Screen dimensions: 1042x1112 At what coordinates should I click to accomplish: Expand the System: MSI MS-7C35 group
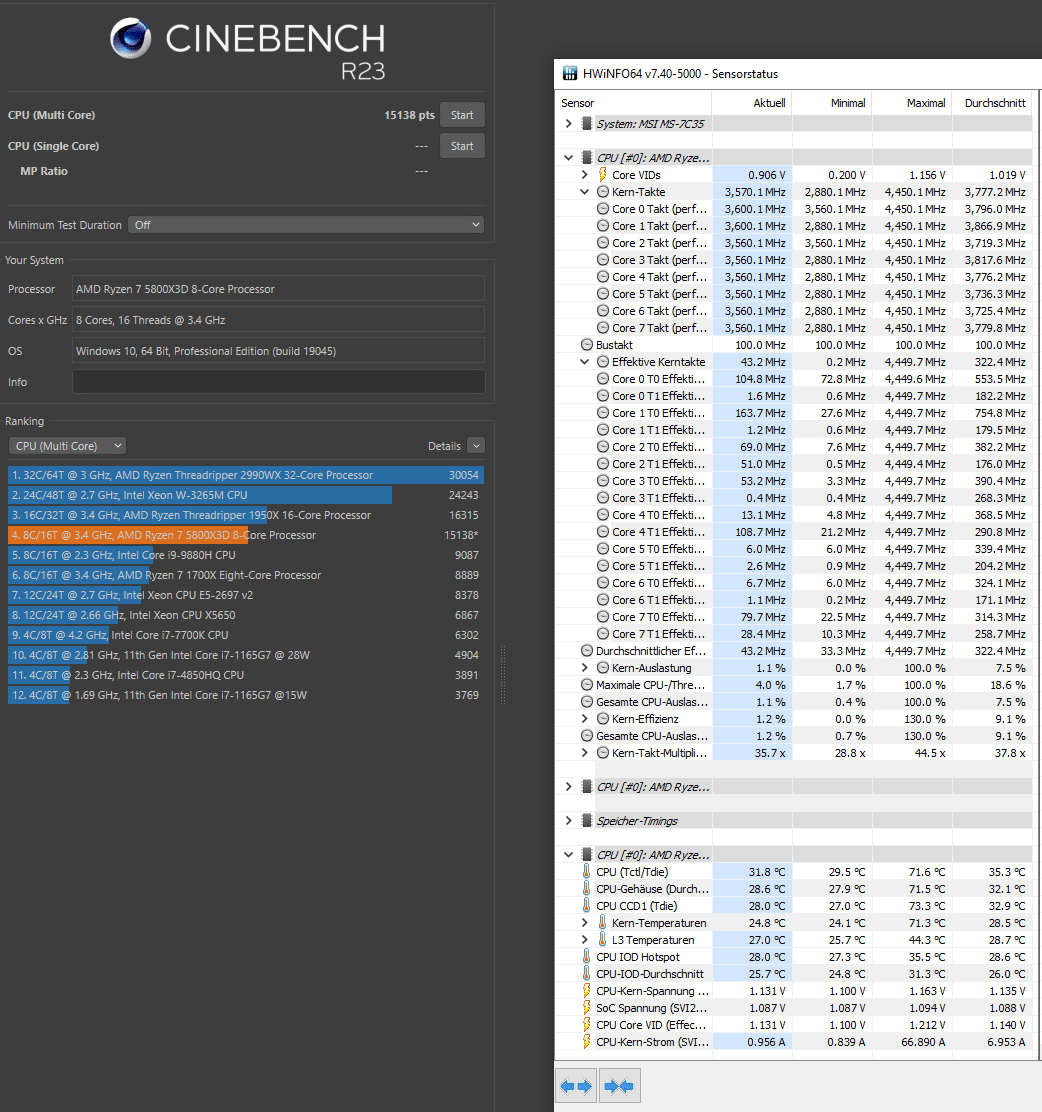pyautogui.click(x=569, y=123)
